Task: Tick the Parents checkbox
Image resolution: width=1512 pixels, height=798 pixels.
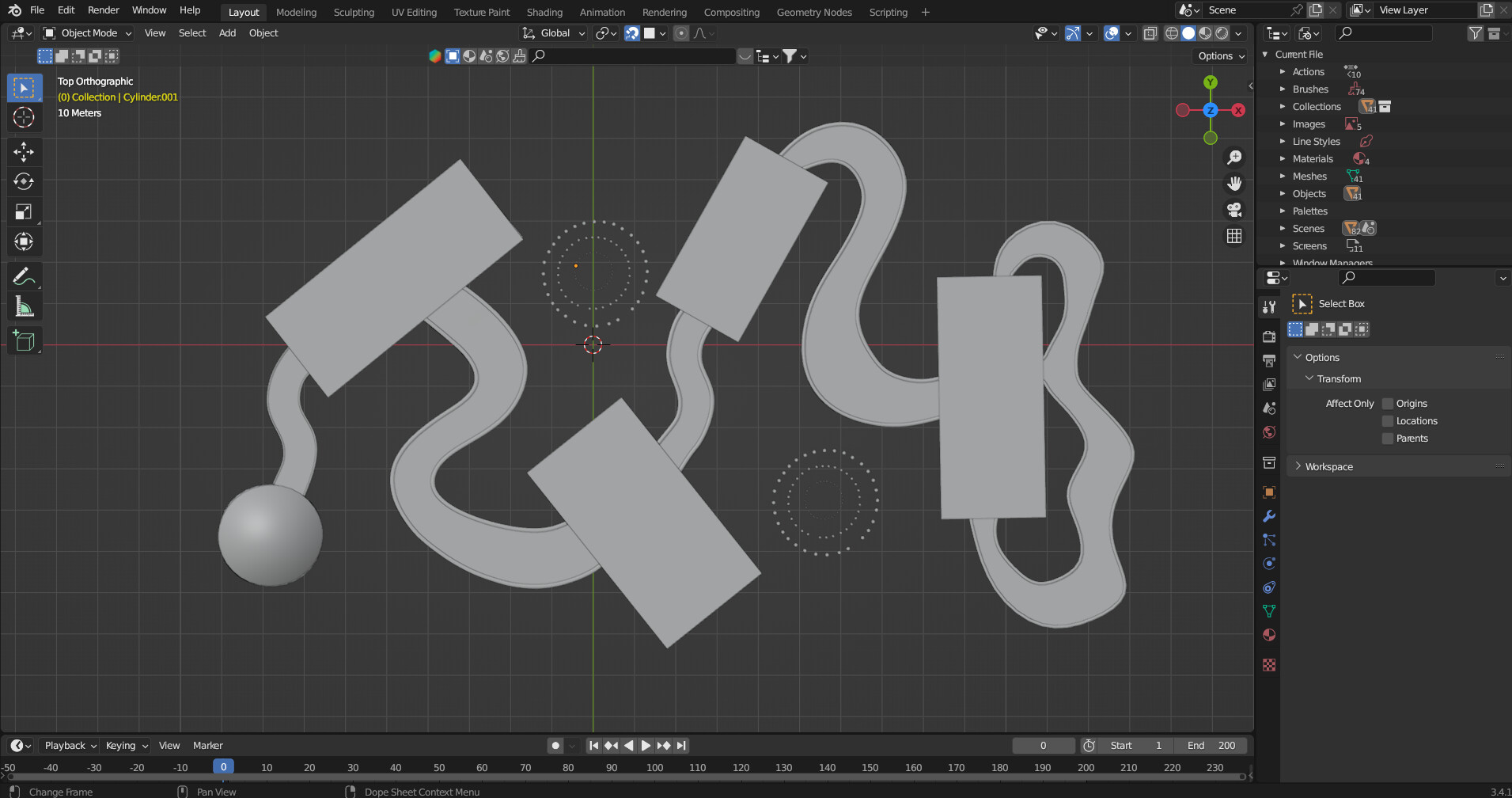Action: click(1387, 439)
